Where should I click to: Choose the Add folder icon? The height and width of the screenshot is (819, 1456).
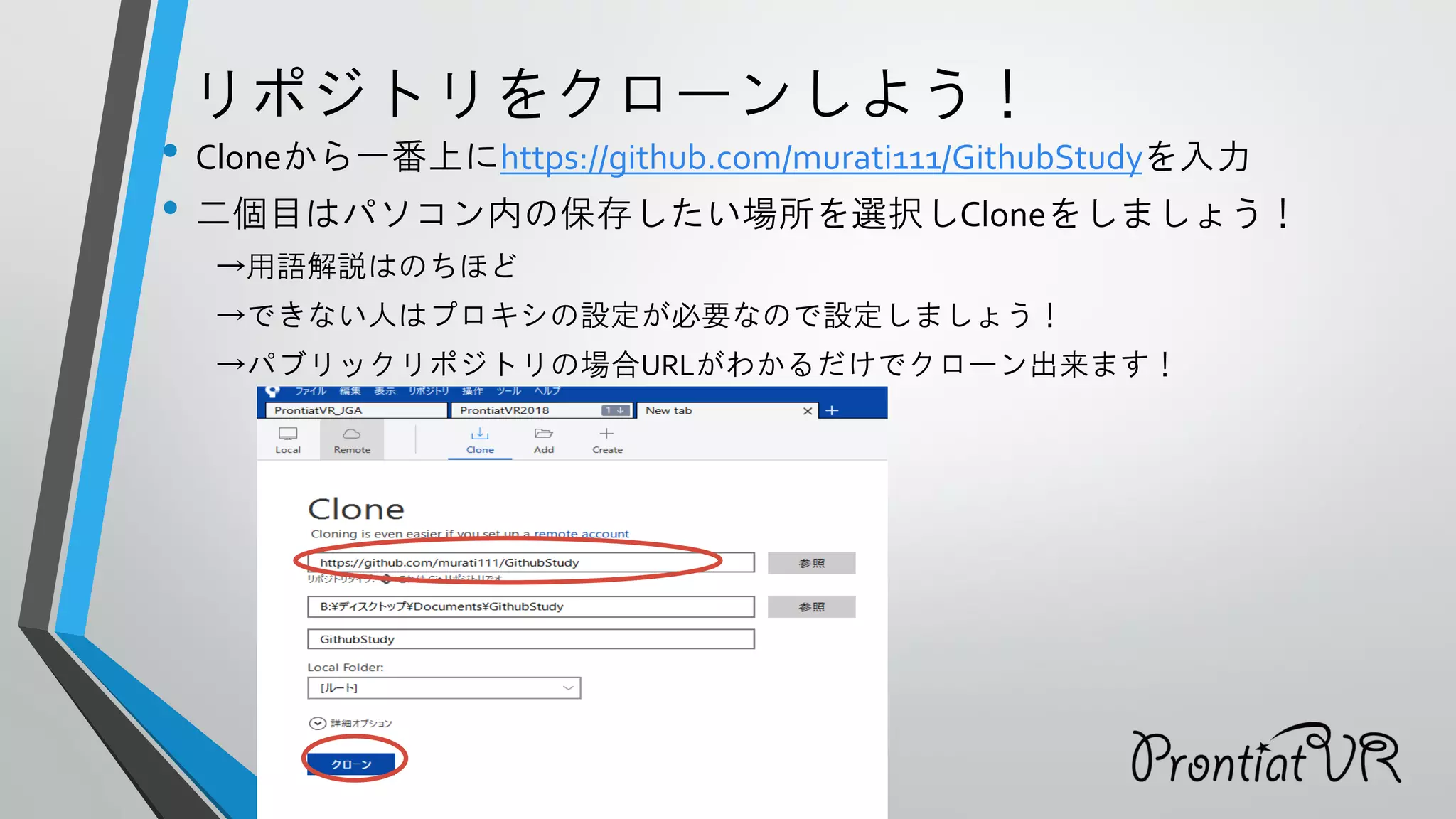[544, 440]
